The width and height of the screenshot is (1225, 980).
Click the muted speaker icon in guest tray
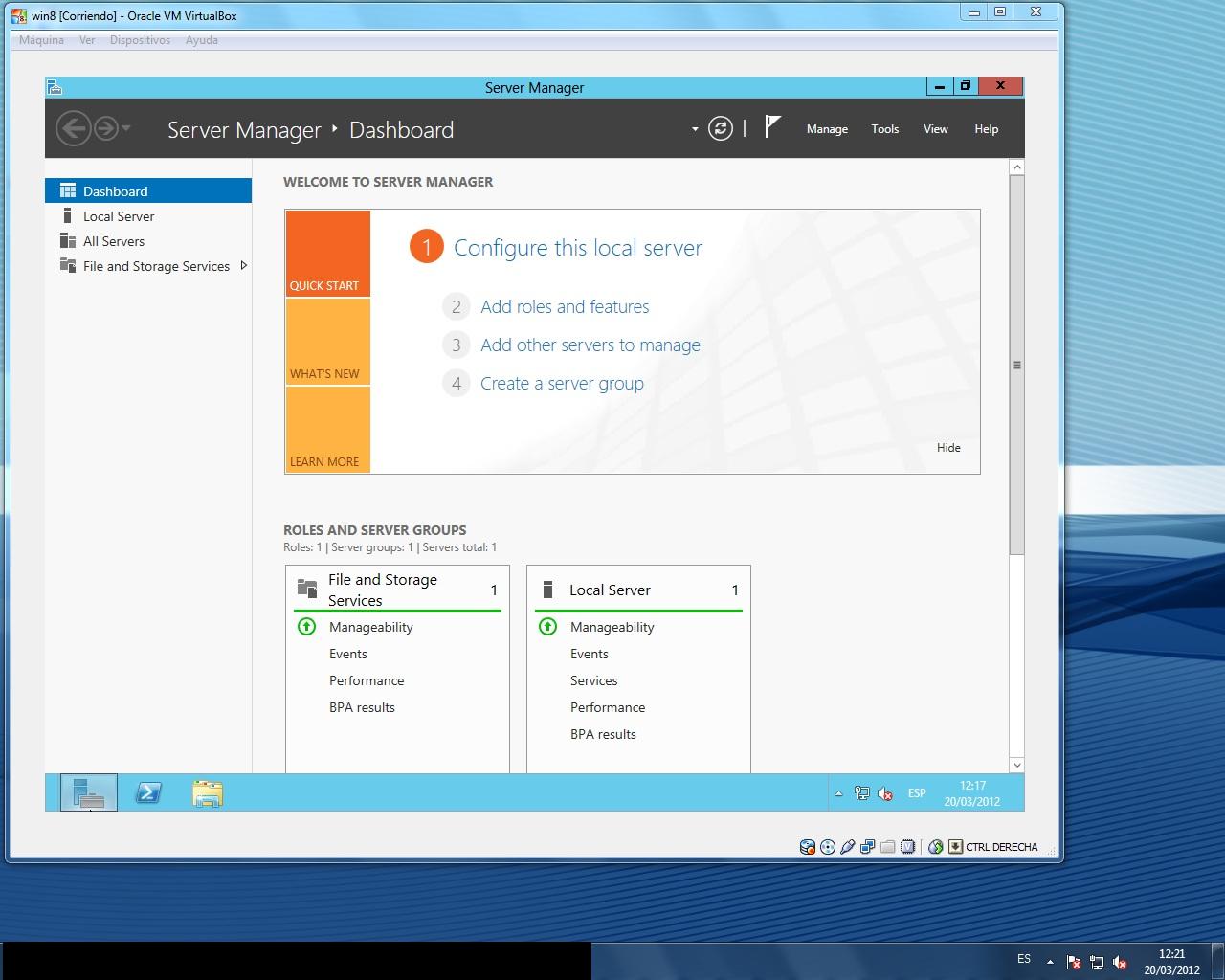click(x=886, y=793)
